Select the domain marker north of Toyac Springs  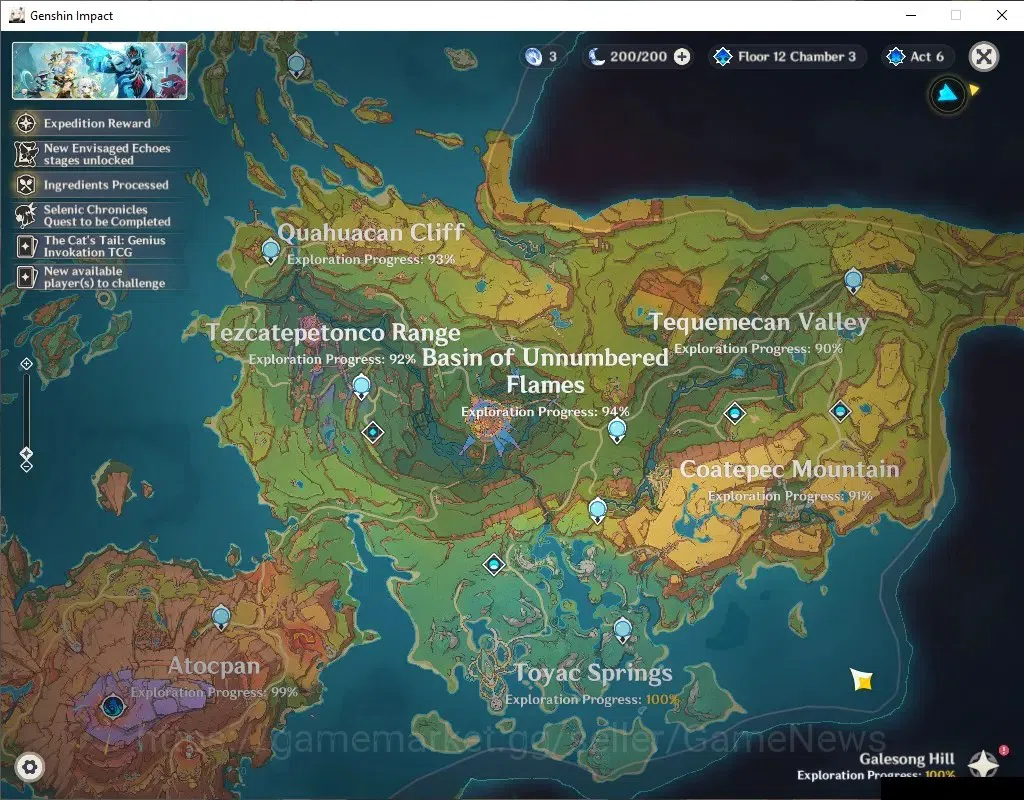(494, 564)
